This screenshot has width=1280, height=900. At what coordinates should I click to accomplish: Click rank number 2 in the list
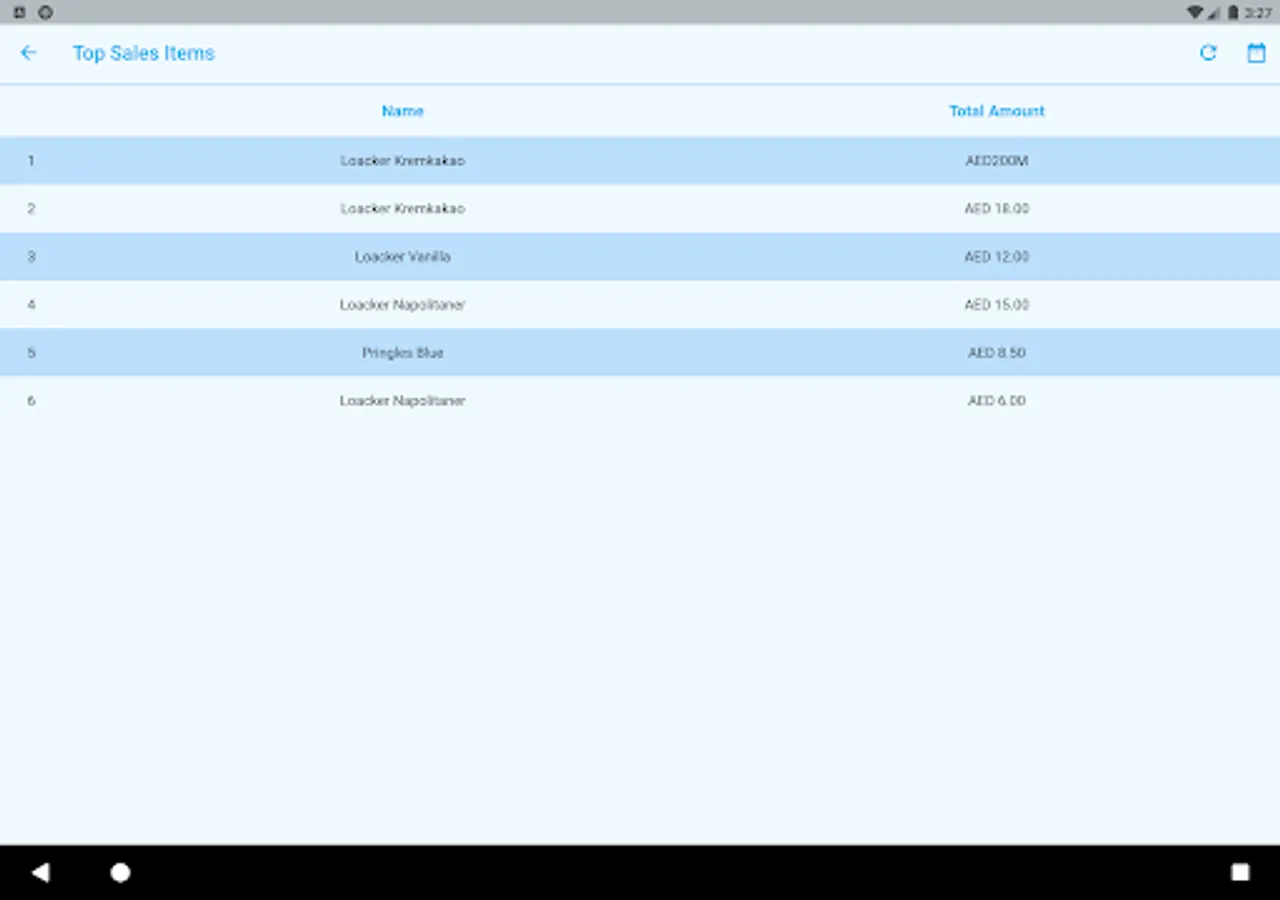(31, 208)
